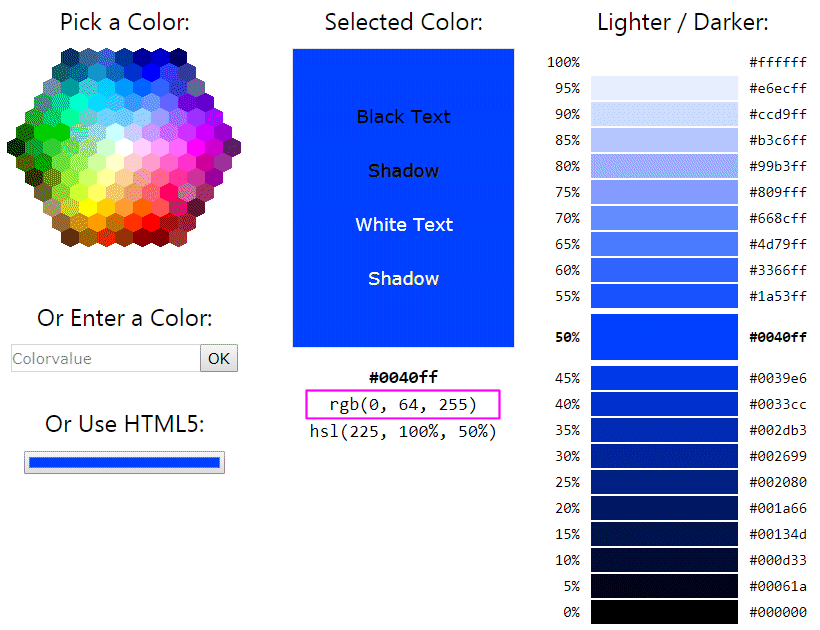Viewport: 820px width, 630px height.
Task: Click the #0040ff hex code label
Action: click(x=403, y=377)
